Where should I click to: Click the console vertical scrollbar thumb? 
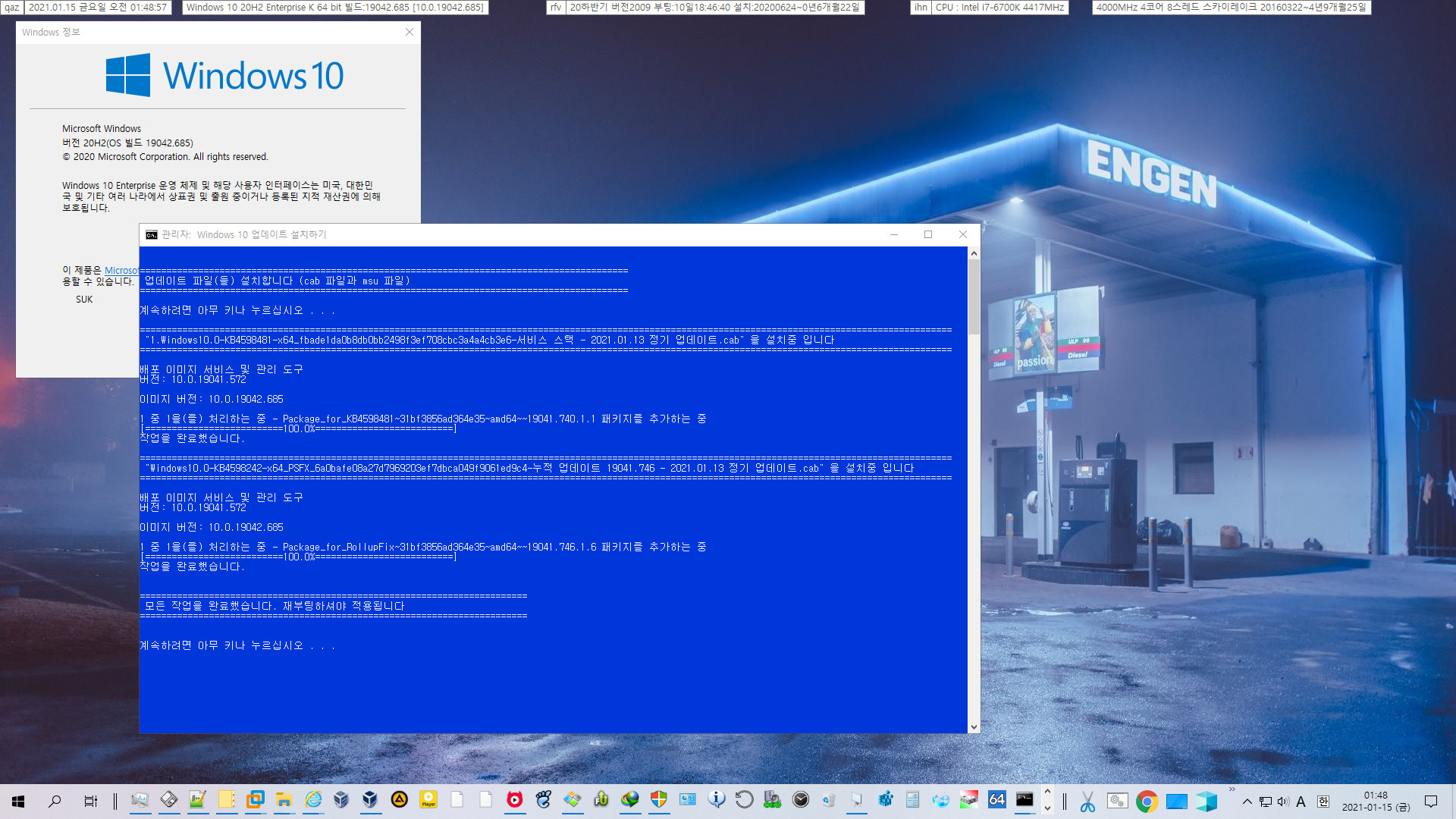[974, 297]
